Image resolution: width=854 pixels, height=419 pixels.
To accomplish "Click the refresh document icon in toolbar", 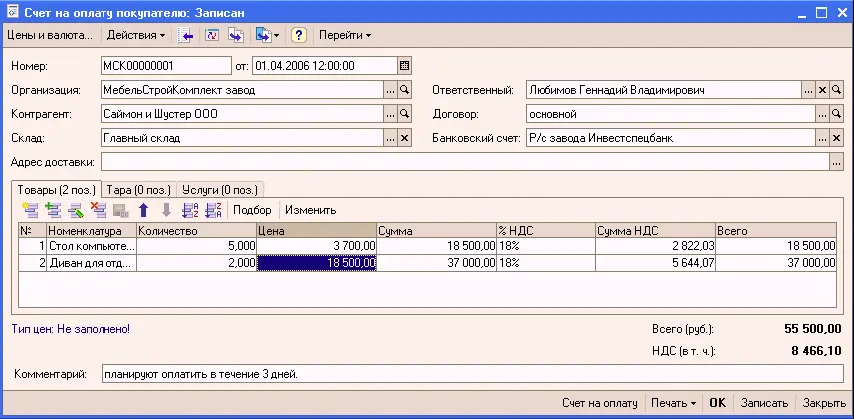I will (x=211, y=35).
